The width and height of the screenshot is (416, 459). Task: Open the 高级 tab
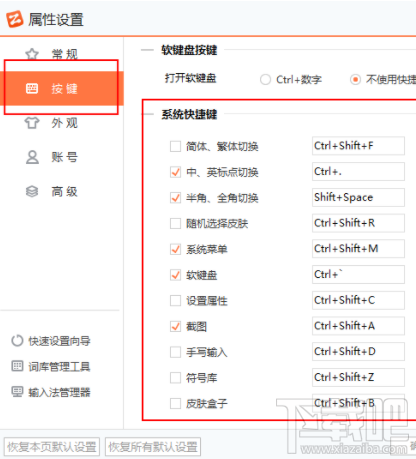(x=62, y=191)
